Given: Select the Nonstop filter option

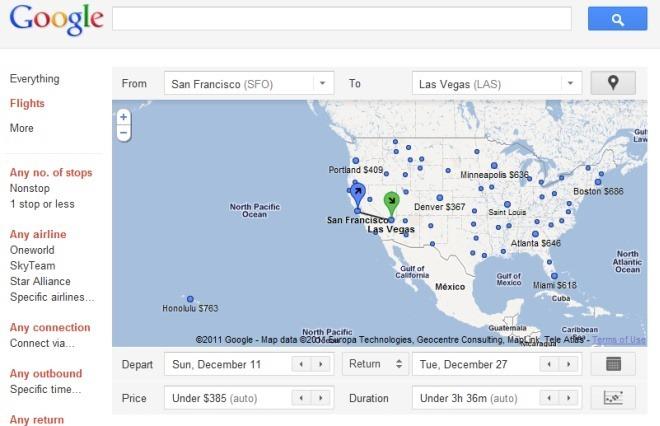Looking at the screenshot, I should [x=30, y=187].
